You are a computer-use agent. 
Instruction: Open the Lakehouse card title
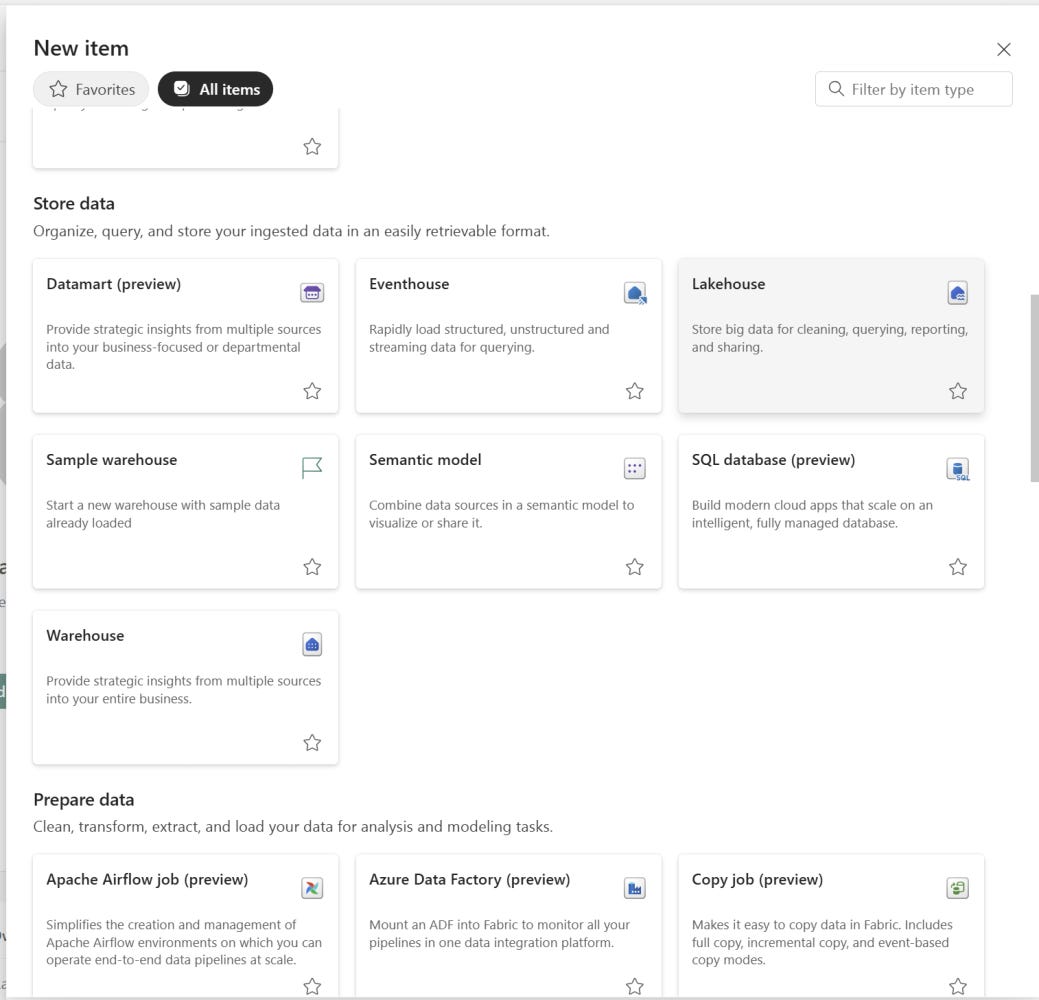[x=728, y=284]
